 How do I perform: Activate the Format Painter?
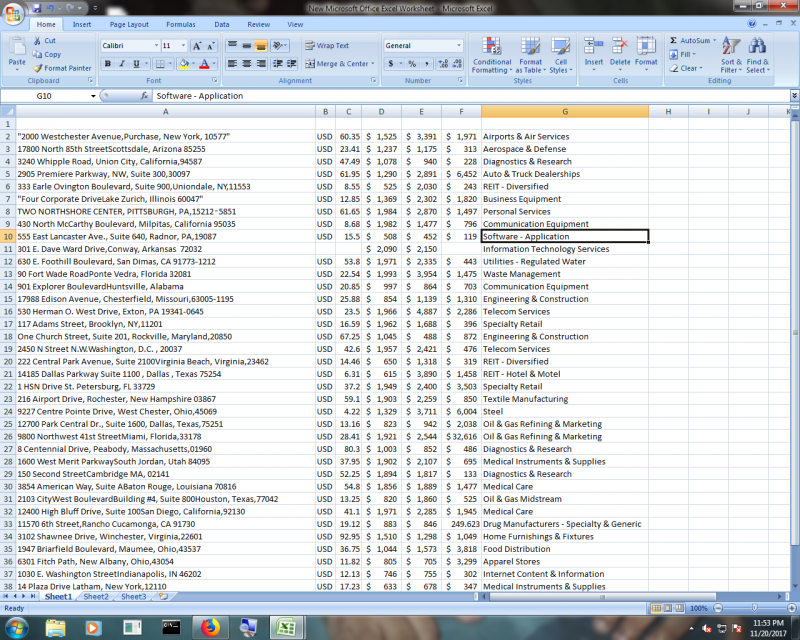(x=62, y=68)
